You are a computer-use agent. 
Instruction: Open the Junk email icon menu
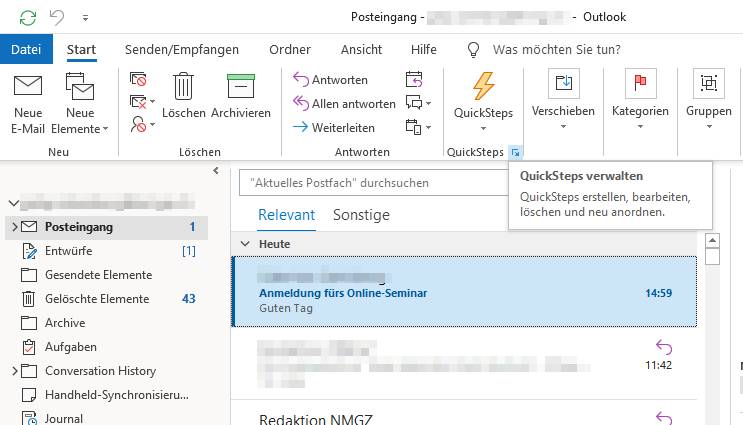click(x=142, y=124)
